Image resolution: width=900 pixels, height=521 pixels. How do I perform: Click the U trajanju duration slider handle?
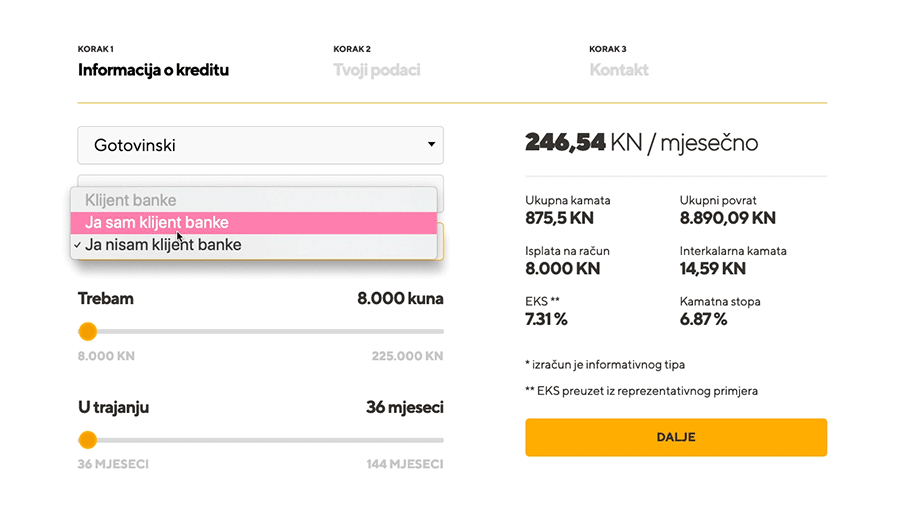88,440
